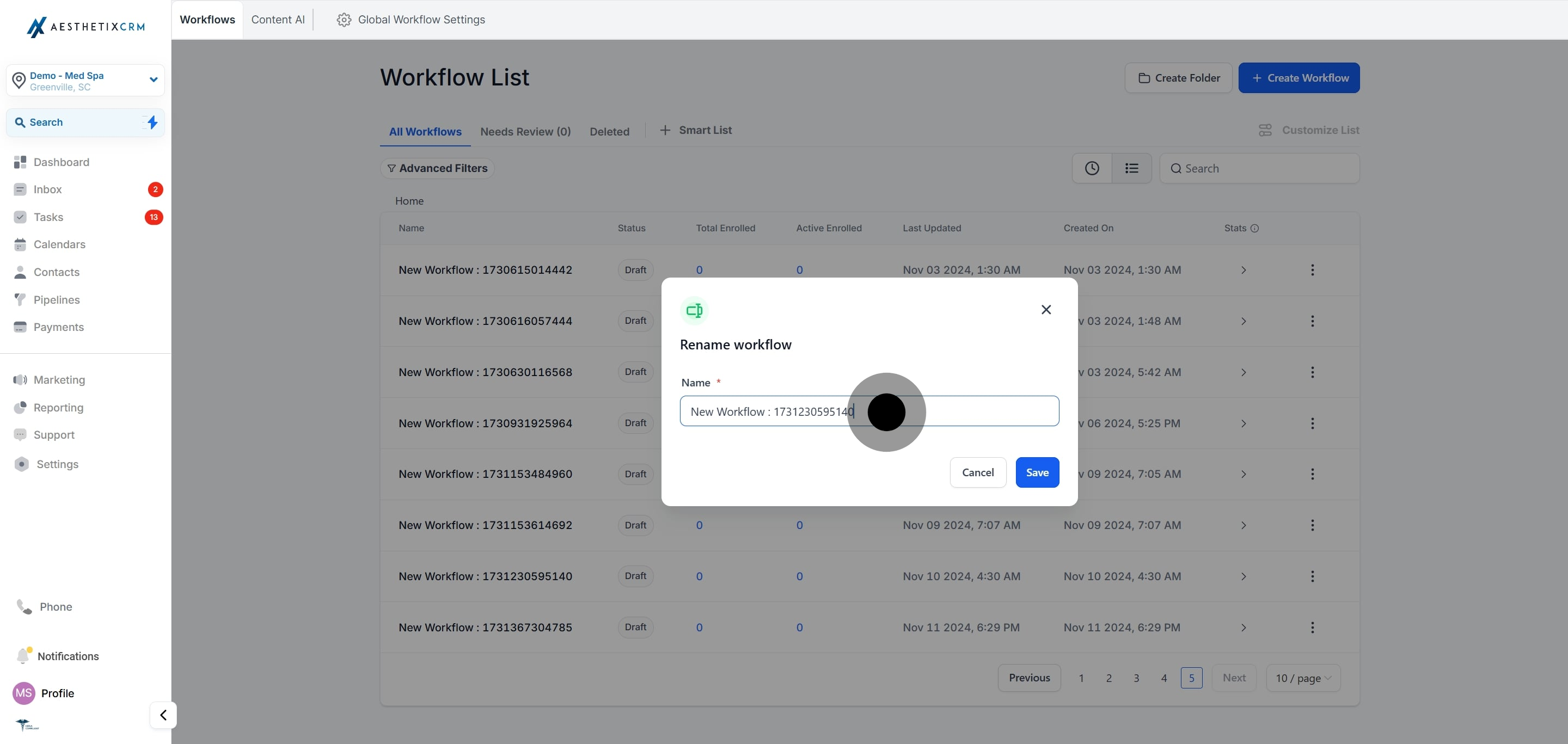Open the Notifications bell icon

23,655
